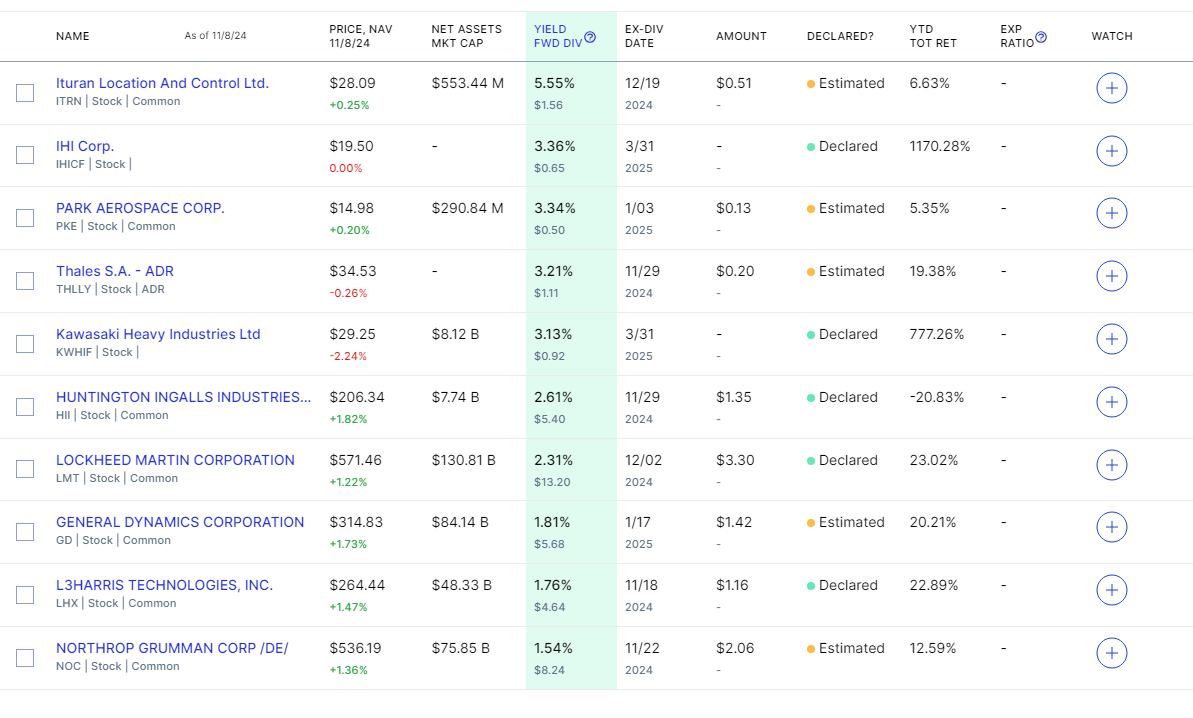Check the Park Aerospace Corp. row
Viewport: 1193px width, 718px height.
point(25,218)
